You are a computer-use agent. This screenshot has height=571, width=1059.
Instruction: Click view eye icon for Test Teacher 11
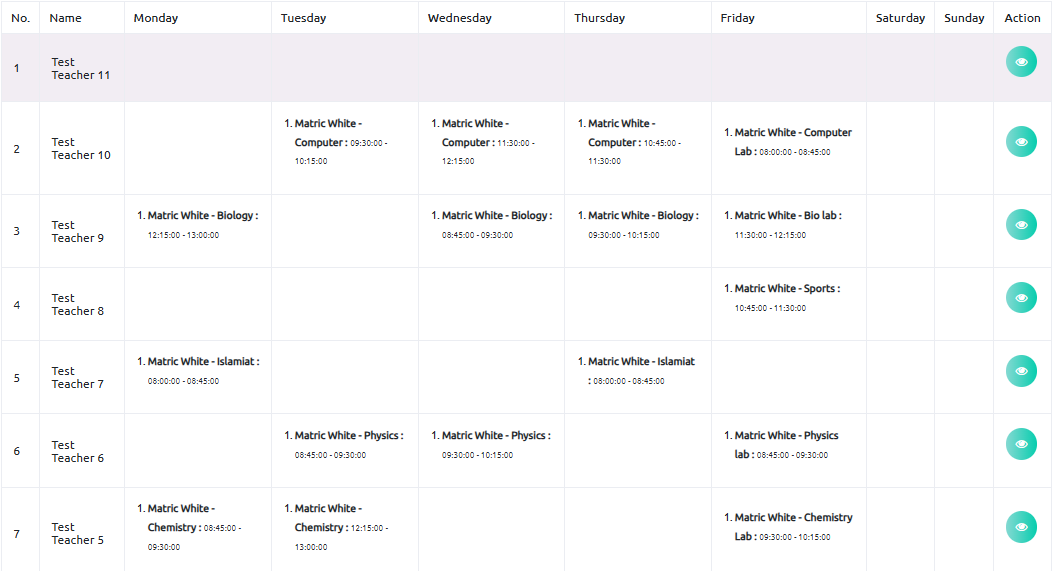[1021, 62]
